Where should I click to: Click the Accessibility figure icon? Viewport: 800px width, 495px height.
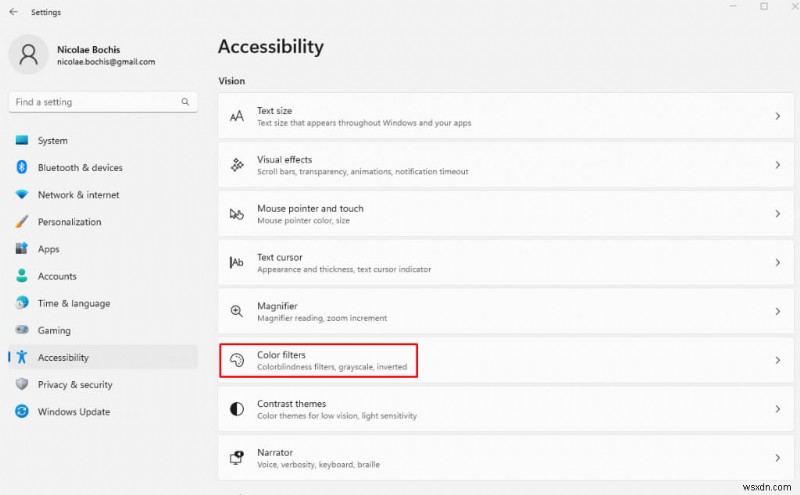coord(22,357)
